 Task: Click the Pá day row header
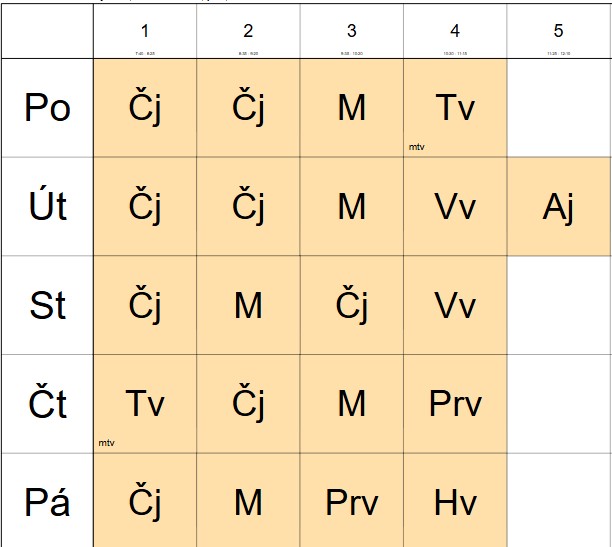[47, 502]
